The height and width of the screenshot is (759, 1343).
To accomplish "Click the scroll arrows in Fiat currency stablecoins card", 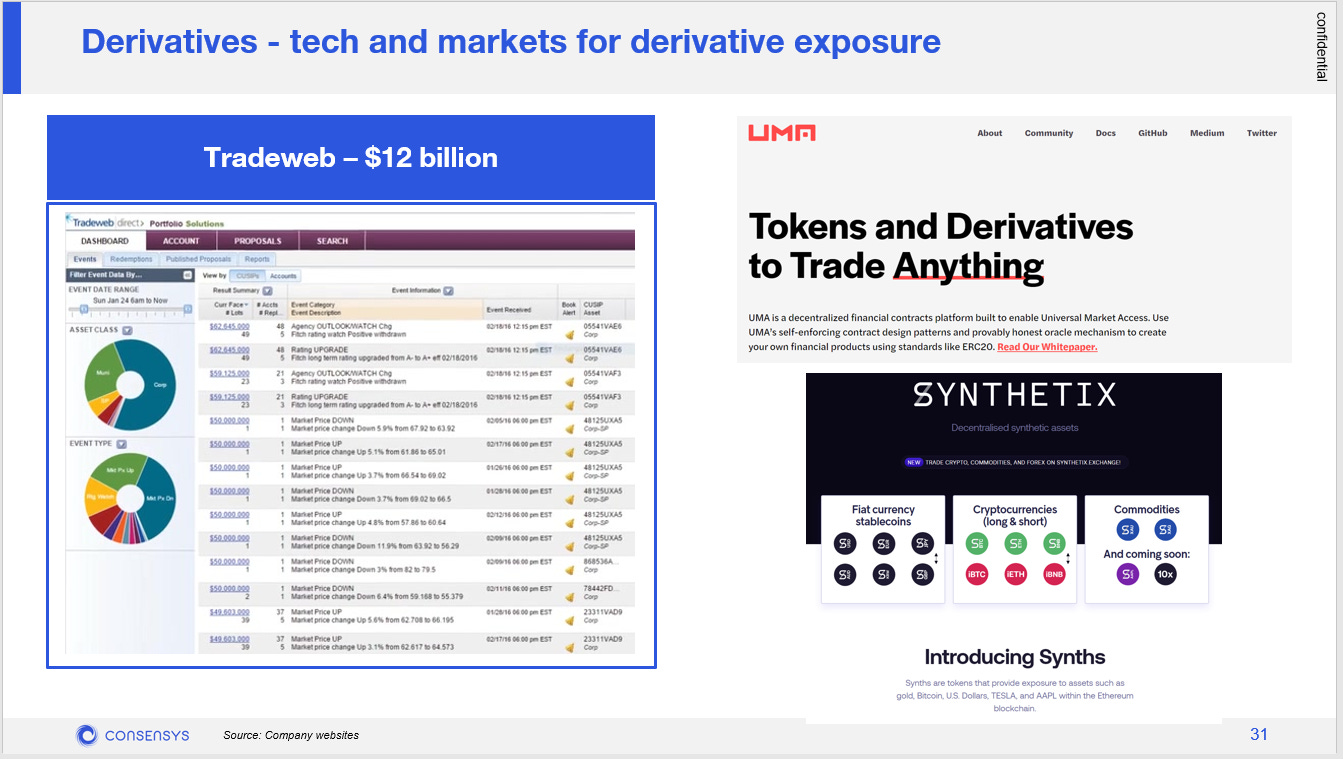I will pos(936,560).
